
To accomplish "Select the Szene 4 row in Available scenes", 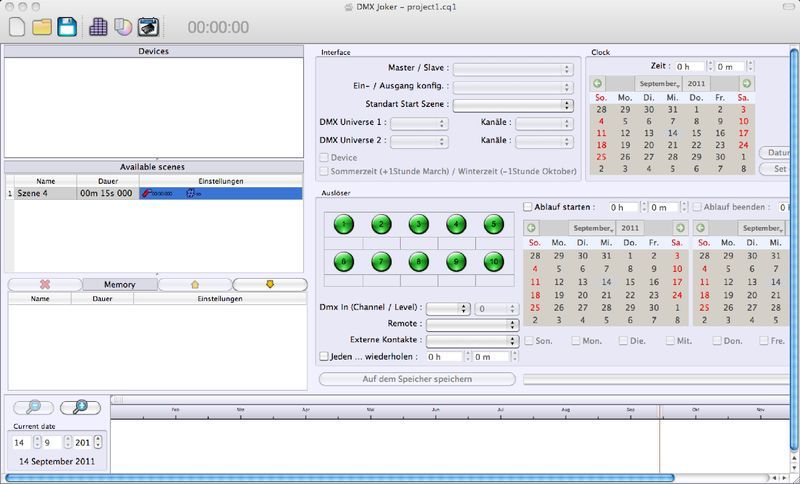I will pyautogui.click(x=154, y=193).
